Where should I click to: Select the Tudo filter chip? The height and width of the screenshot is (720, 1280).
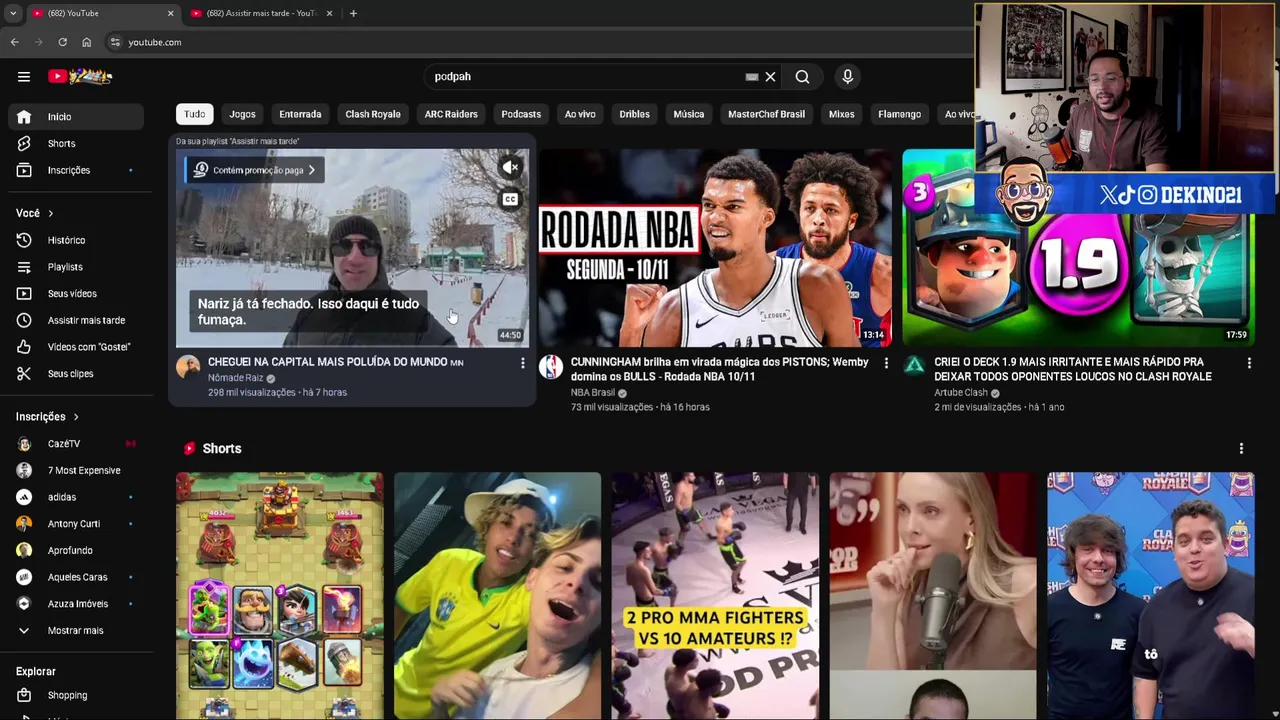point(195,114)
